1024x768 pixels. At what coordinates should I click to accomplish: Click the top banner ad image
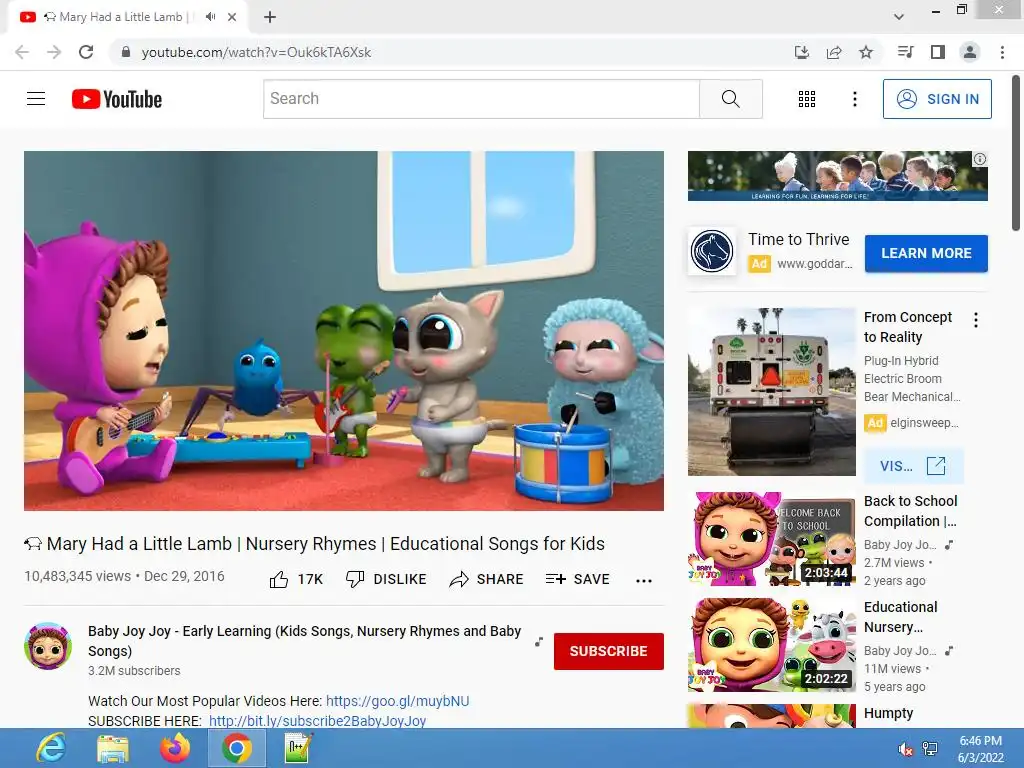pyautogui.click(x=837, y=176)
